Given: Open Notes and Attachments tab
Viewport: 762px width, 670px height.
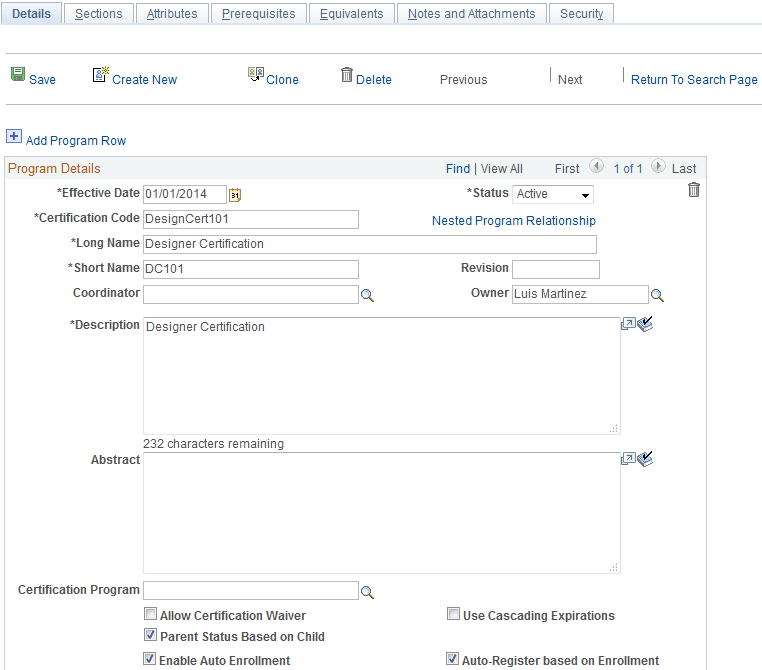Looking at the screenshot, I should tap(471, 14).
